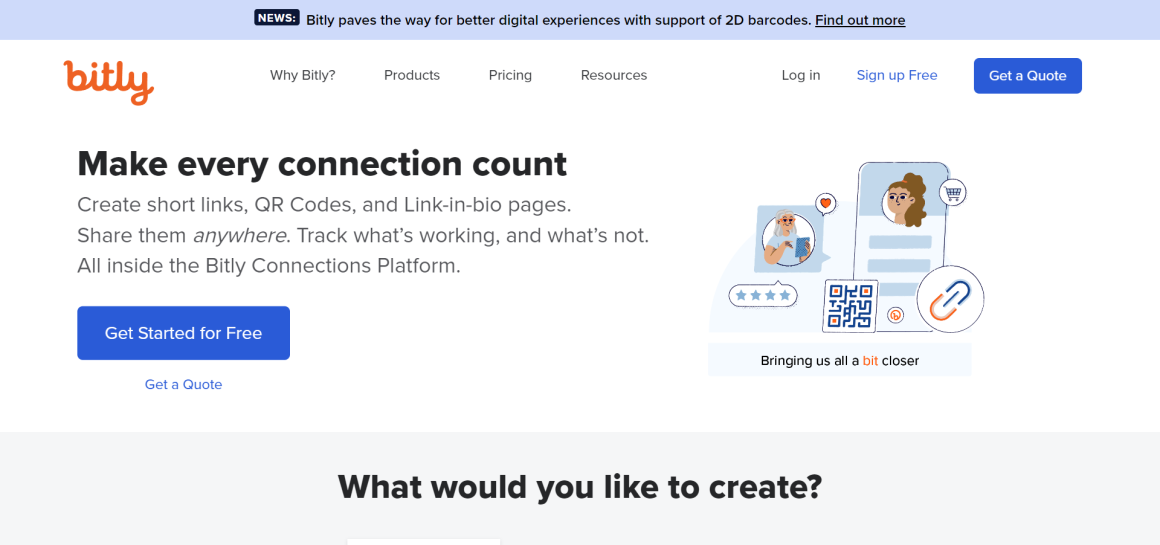Screen dimensions: 1160x545
Task: Click the older man avatar circle
Action: pyautogui.click(x=788, y=239)
